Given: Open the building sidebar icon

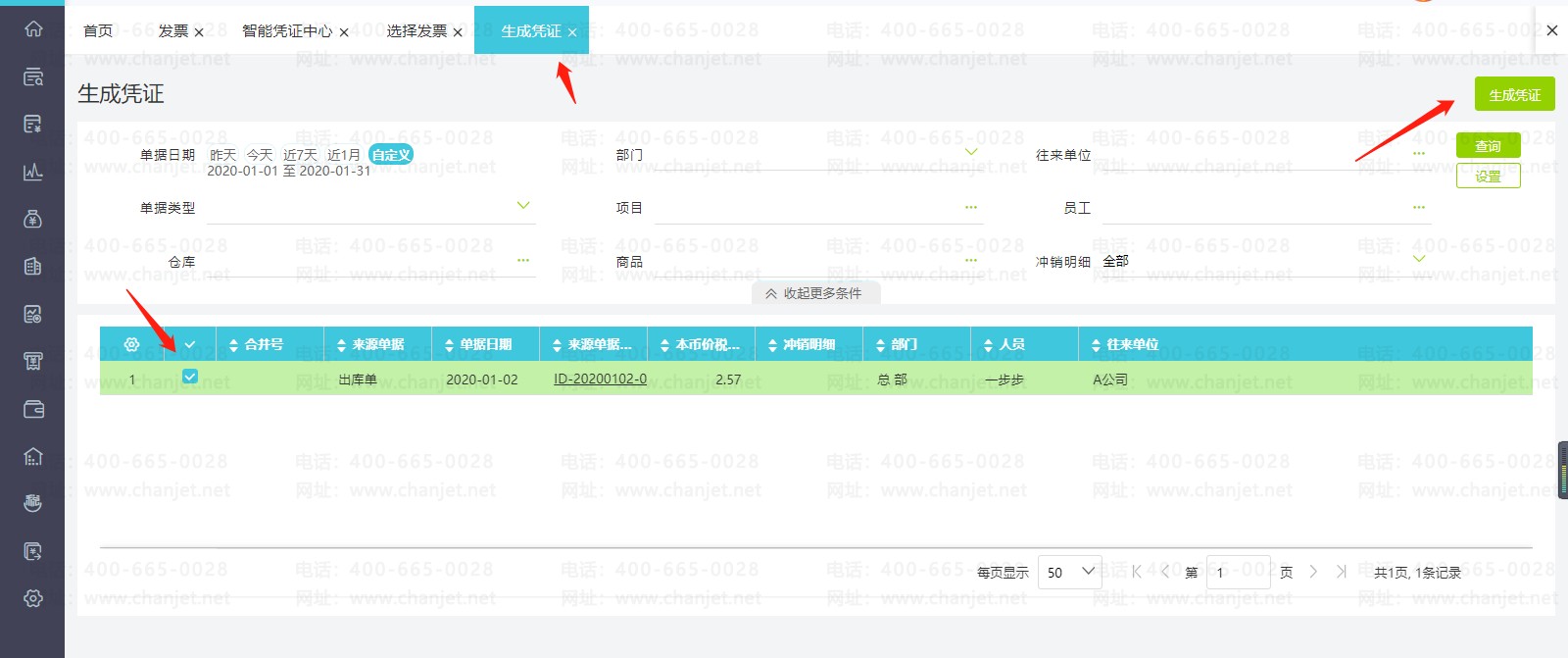Looking at the screenshot, I should pos(33,267).
